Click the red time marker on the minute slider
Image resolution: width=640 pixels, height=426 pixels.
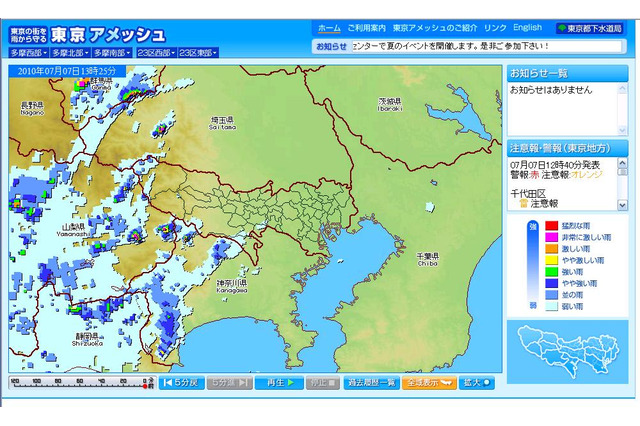(x=145, y=386)
